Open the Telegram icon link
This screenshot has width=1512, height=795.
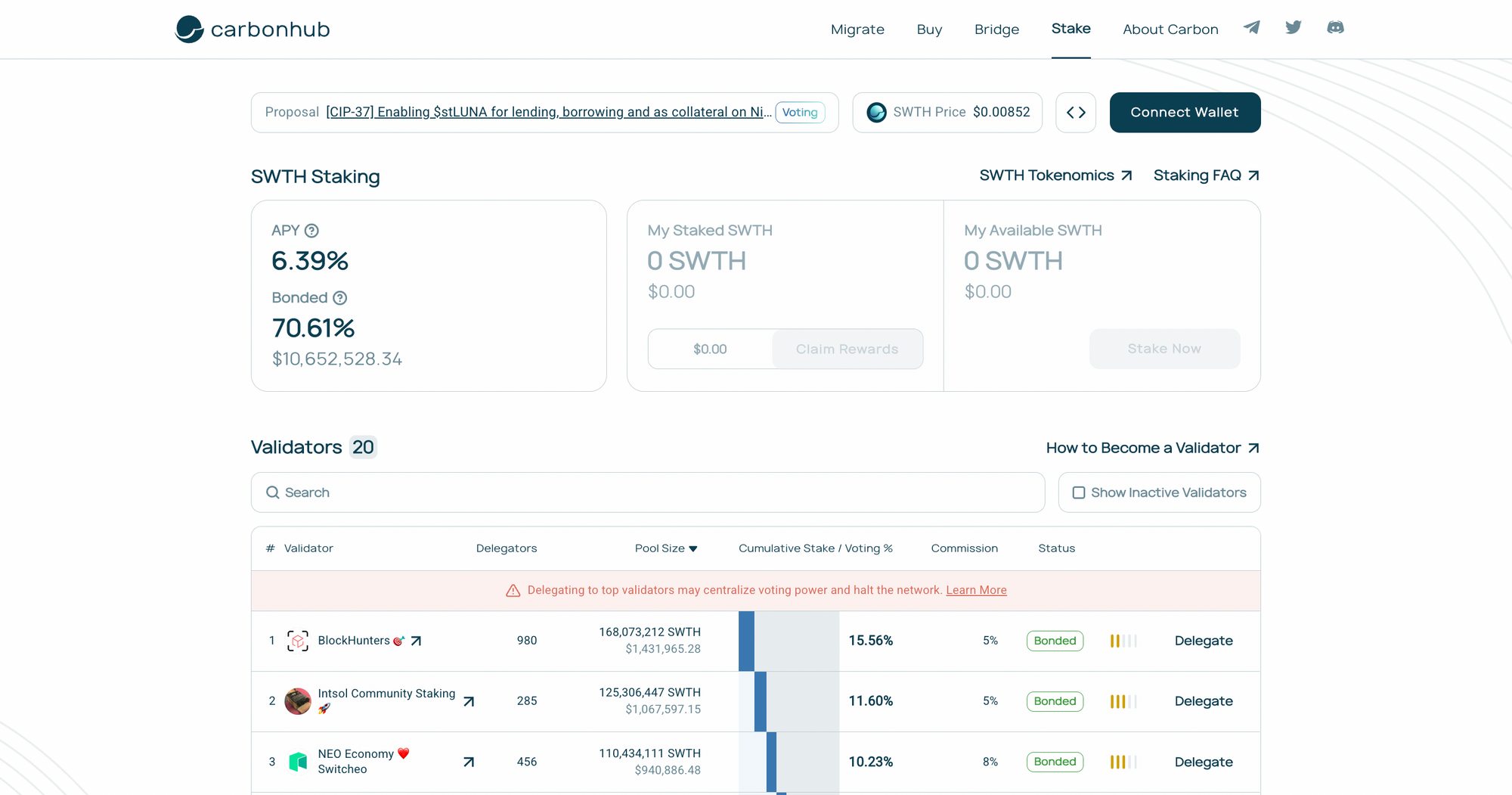click(1252, 28)
